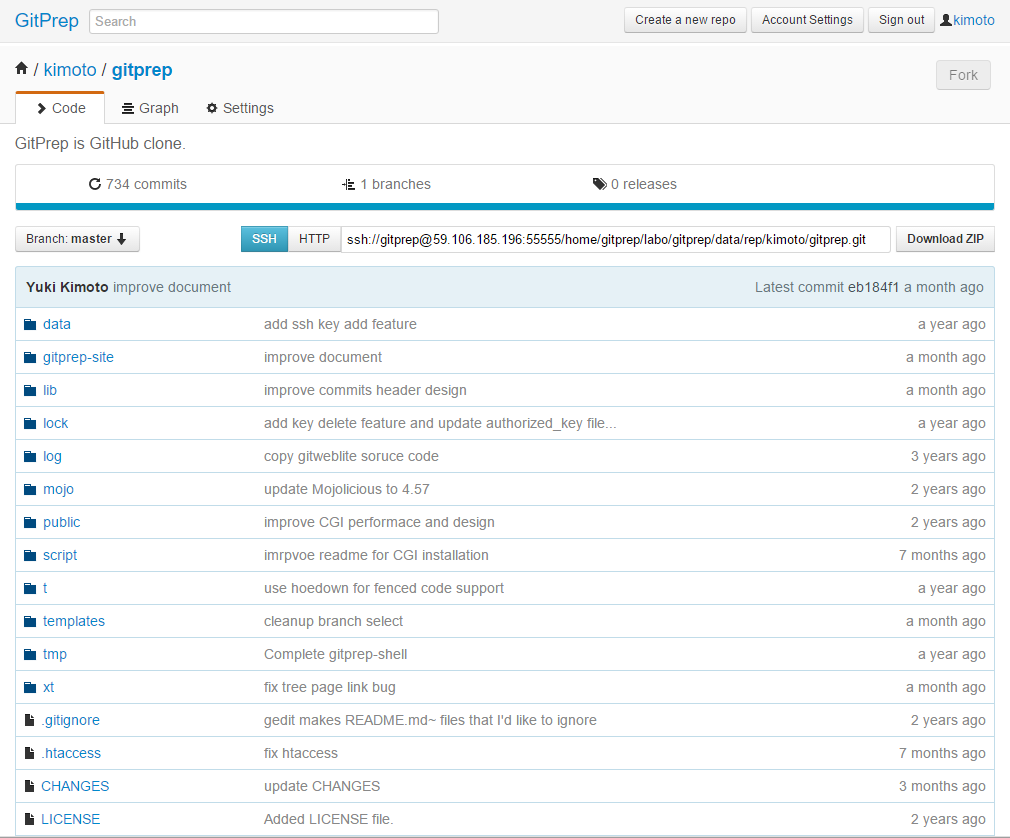
Task: Click the folder icon for t
Action: pyautogui.click(x=30, y=588)
